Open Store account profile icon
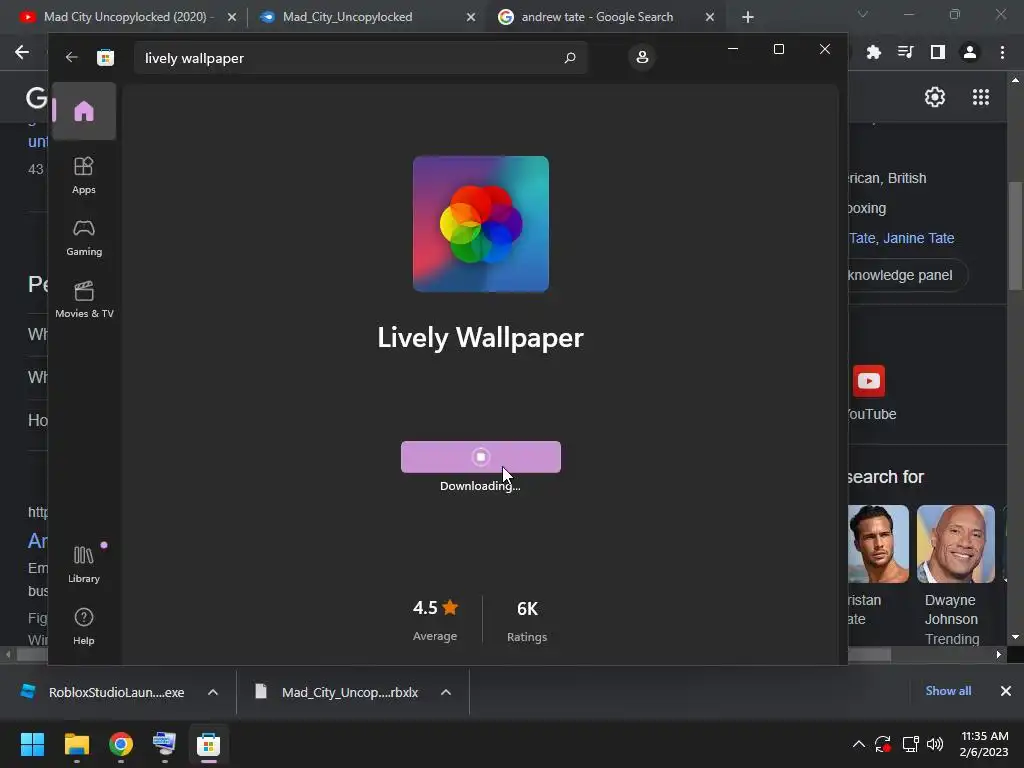This screenshot has width=1024, height=768. [x=642, y=57]
